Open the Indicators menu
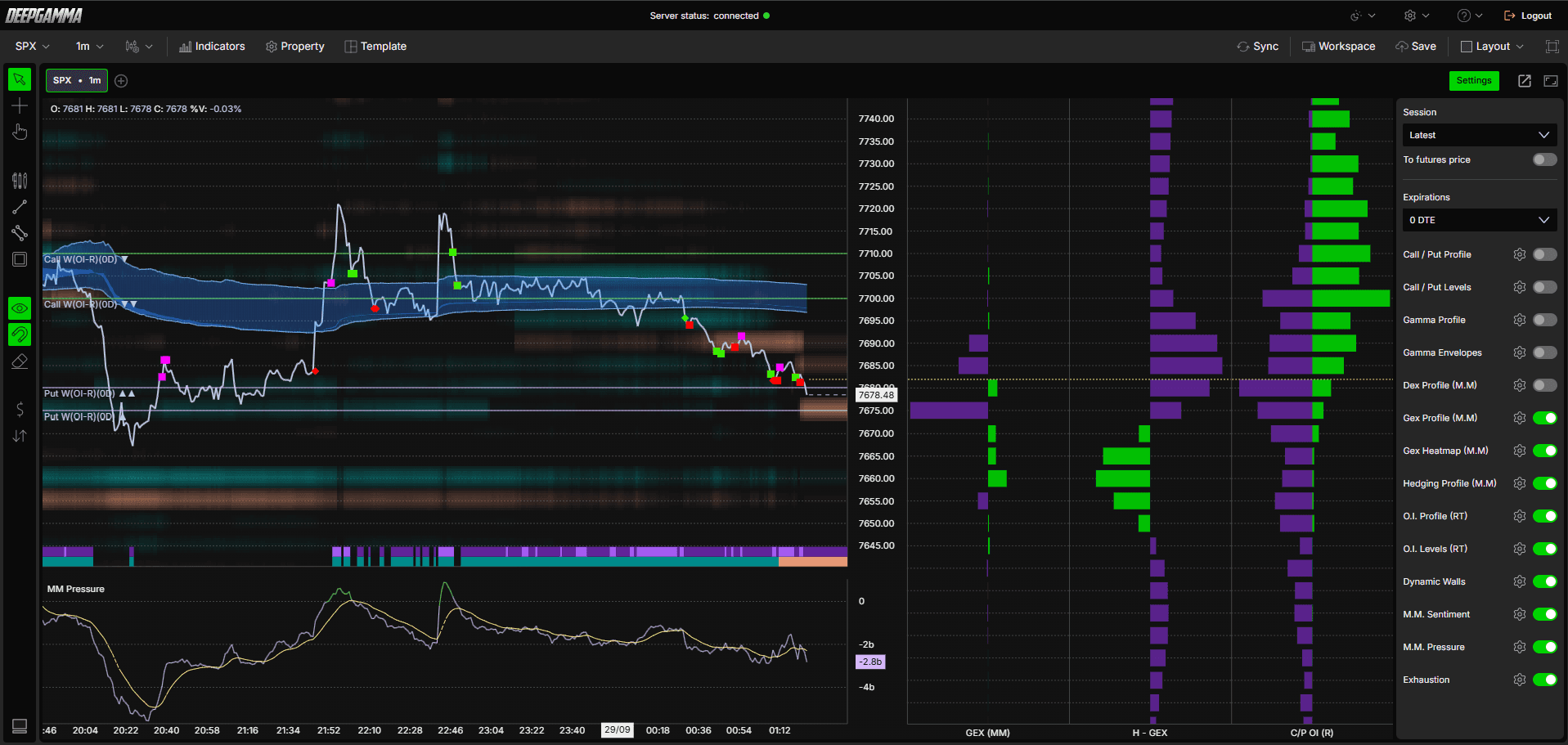 pyautogui.click(x=212, y=47)
